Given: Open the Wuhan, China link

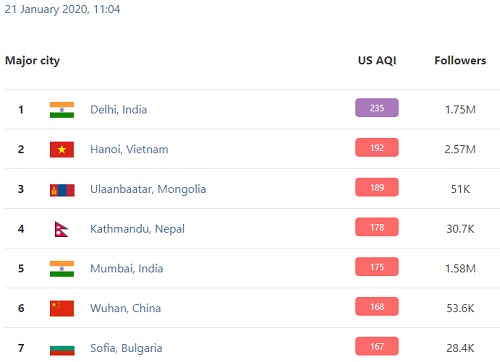Looking at the screenshot, I should click(126, 308).
